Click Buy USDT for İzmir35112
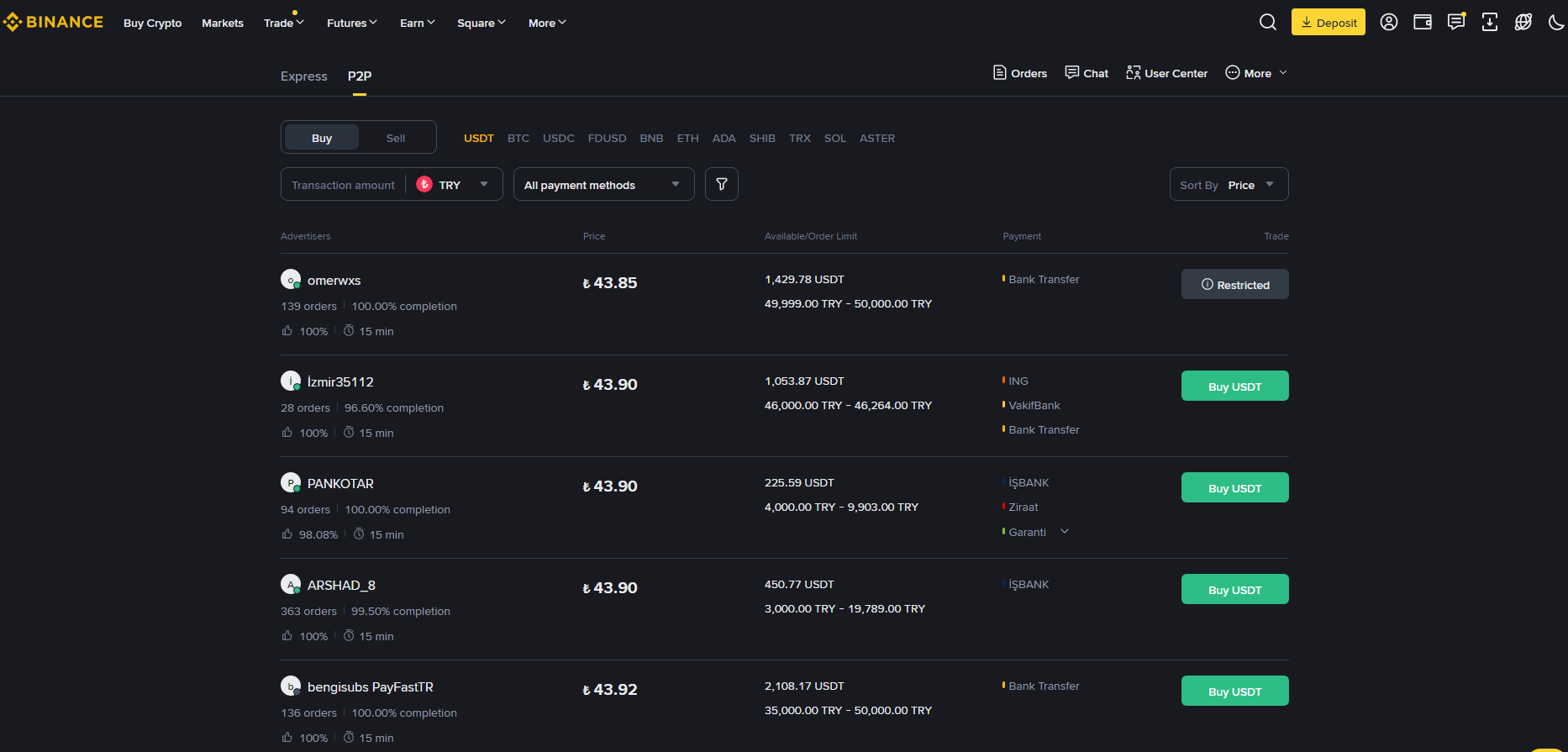This screenshot has width=1568, height=752. tap(1234, 387)
